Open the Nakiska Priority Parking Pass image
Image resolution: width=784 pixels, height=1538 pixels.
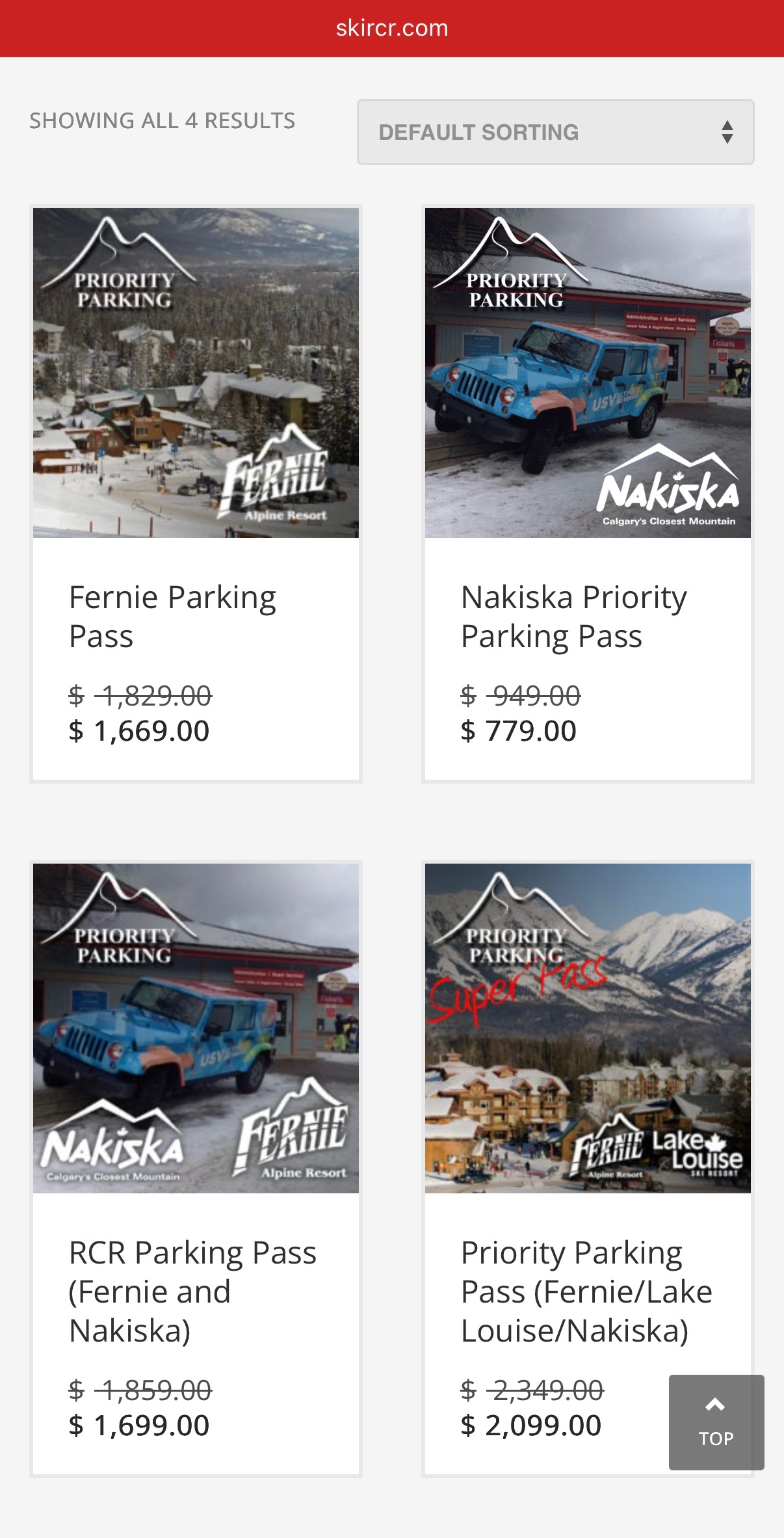point(588,373)
